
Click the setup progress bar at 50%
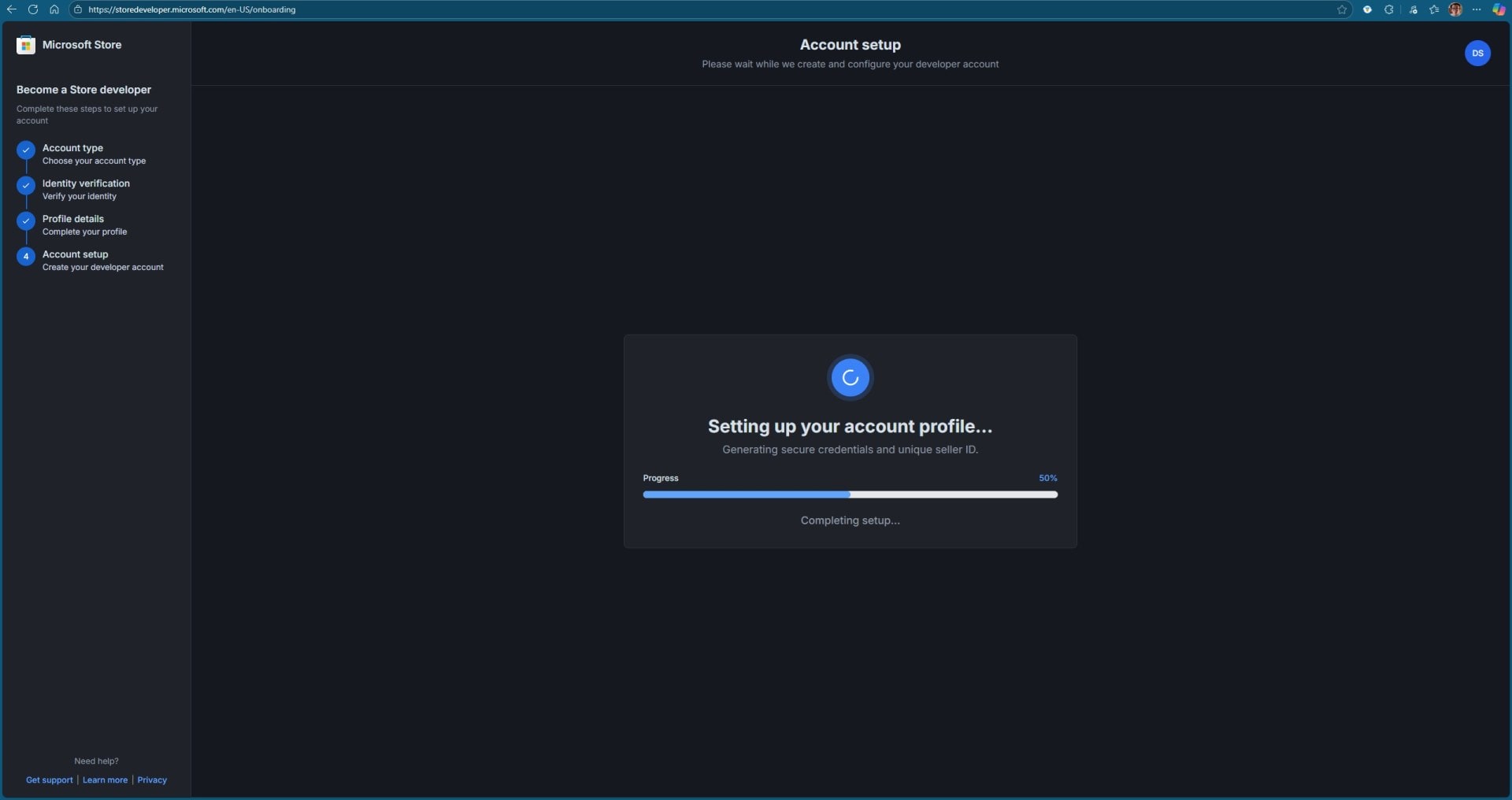point(850,494)
